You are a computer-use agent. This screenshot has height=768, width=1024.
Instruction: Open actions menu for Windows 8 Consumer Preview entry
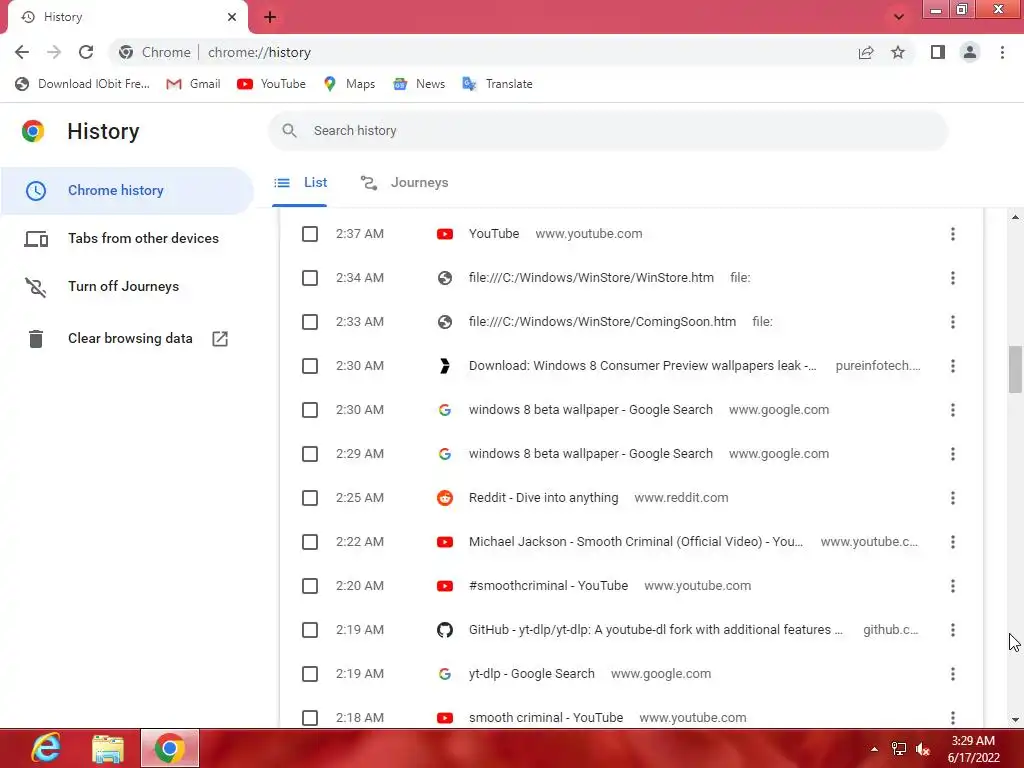point(953,366)
